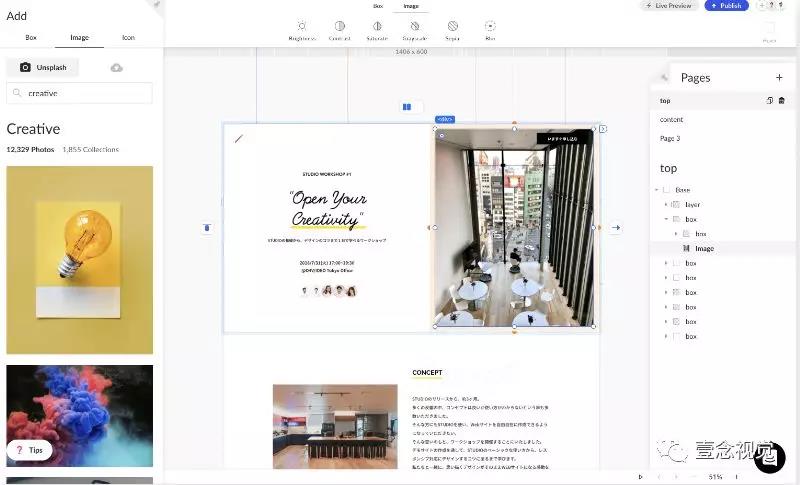The height and width of the screenshot is (485, 800).
Task: Delete the top page with trash icon
Action: [x=782, y=100]
